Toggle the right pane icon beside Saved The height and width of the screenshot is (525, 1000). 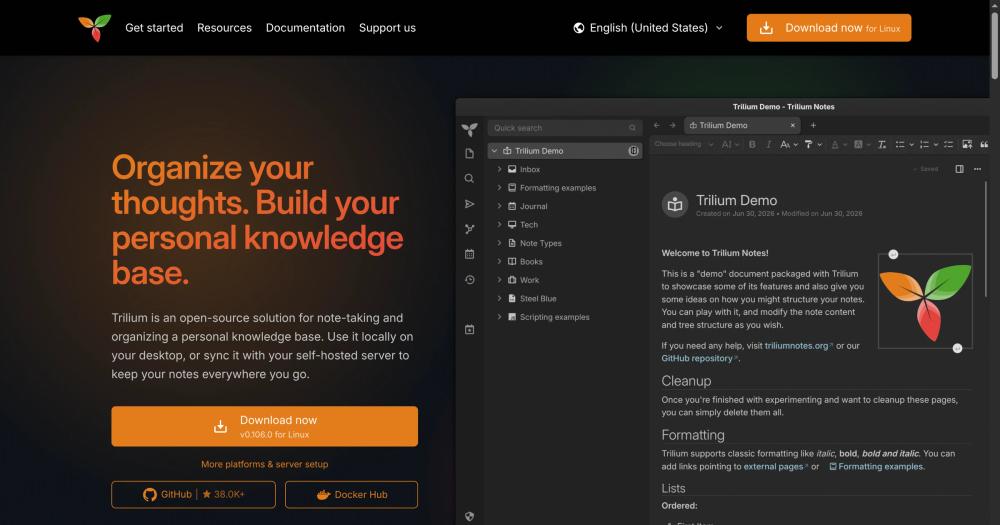tap(959, 169)
